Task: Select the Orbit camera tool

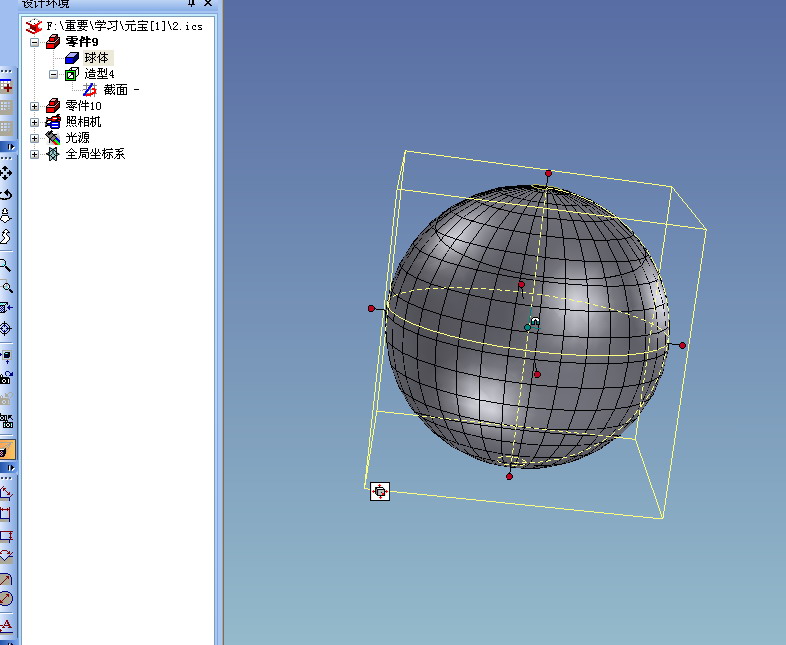Action: 6,194
